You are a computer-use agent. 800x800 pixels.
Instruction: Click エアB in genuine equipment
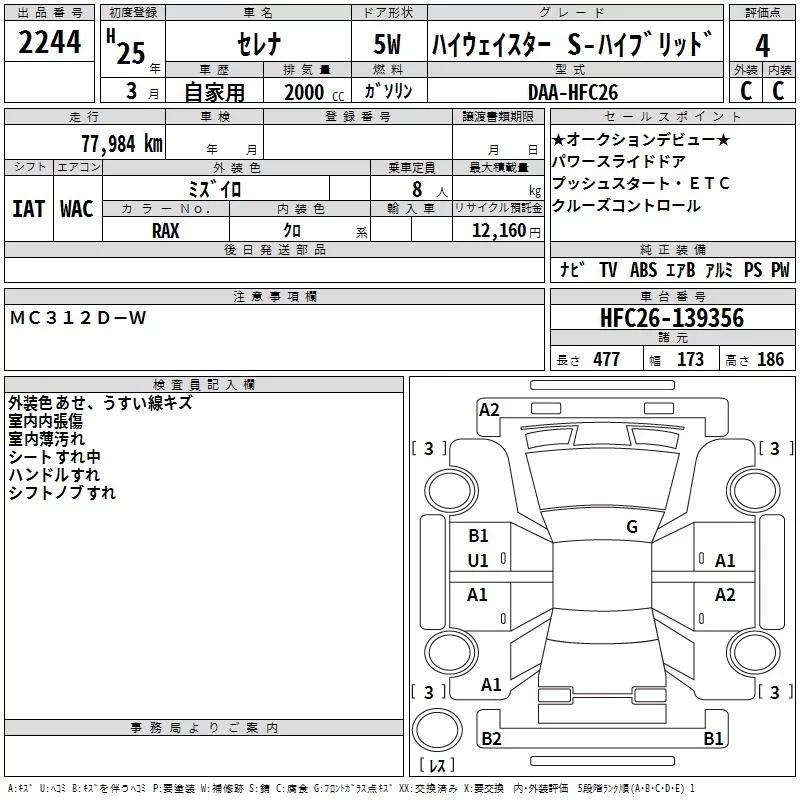(x=681, y=269)
